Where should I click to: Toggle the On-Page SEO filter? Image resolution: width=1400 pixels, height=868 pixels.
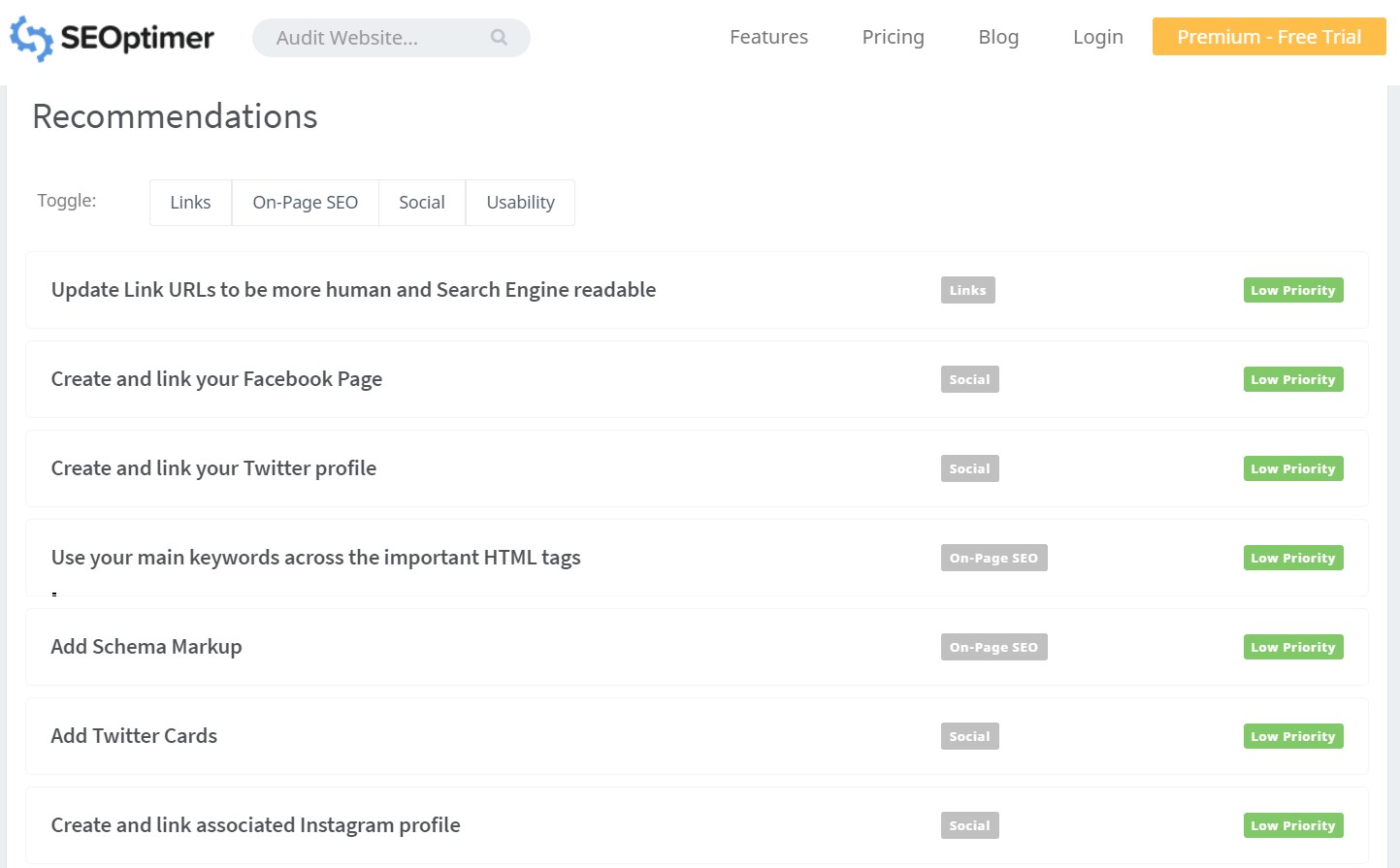click(305, 203)
